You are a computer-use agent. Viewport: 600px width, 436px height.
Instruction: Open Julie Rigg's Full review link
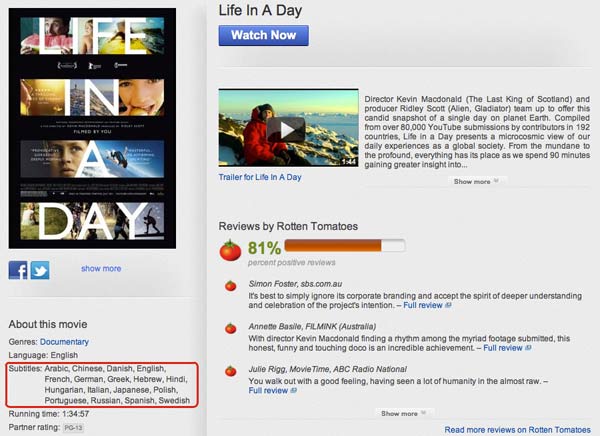272,391
